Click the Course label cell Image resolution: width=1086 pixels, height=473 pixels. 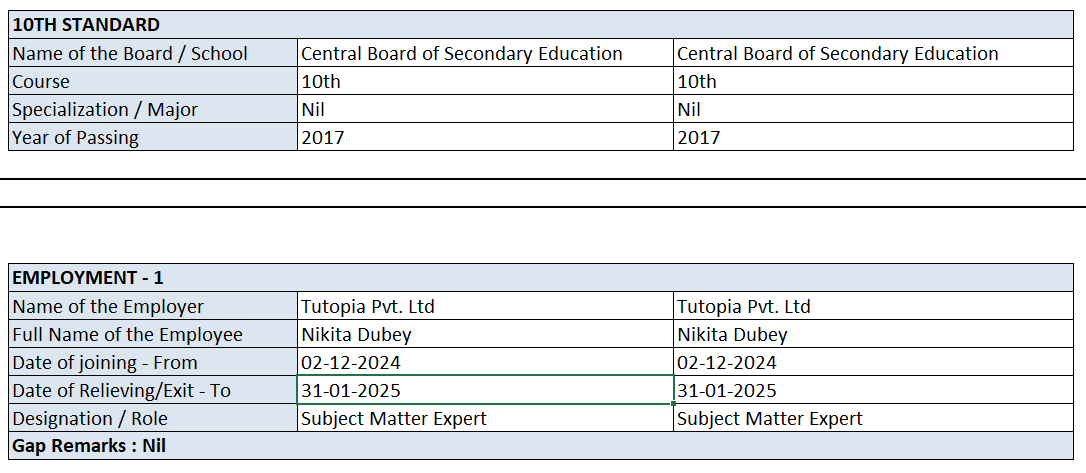coord(42,82)
